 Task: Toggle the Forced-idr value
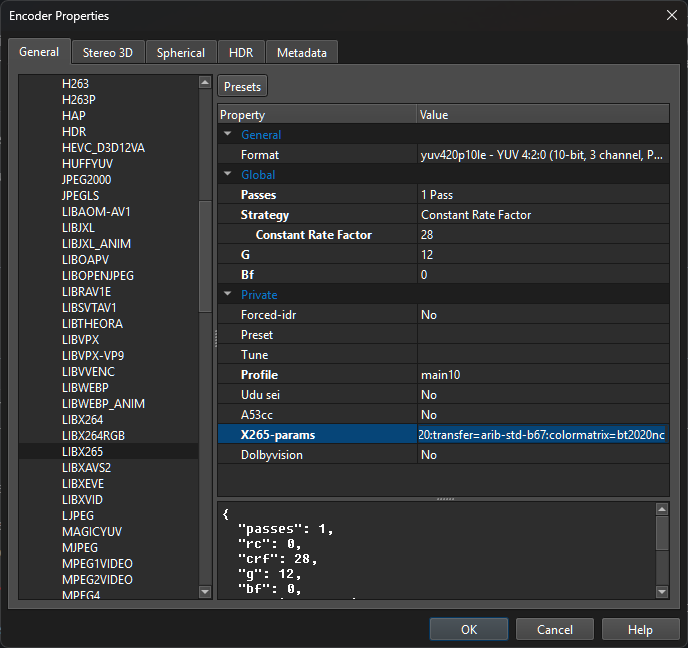(428, 315)
